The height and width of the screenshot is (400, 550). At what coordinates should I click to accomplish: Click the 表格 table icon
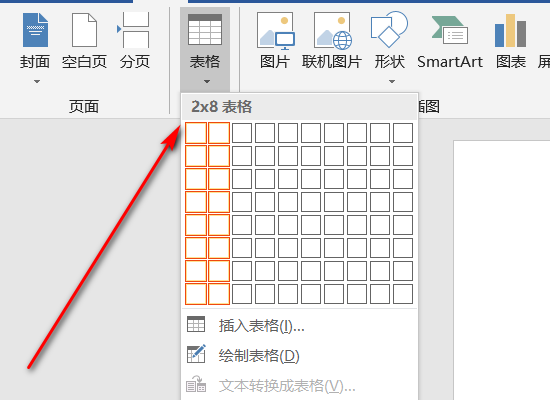tap(205, 29)
